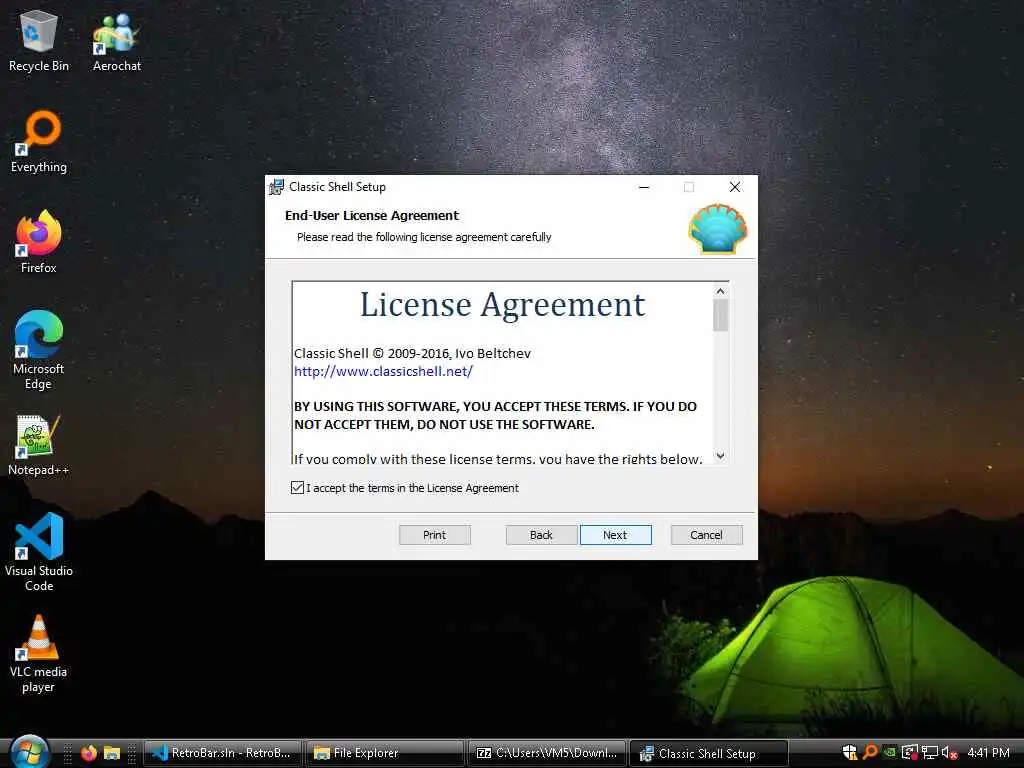Open the Firefox desktop shortcut
The width and height of the screenshot is (1024, 768).
click(39, 242)
